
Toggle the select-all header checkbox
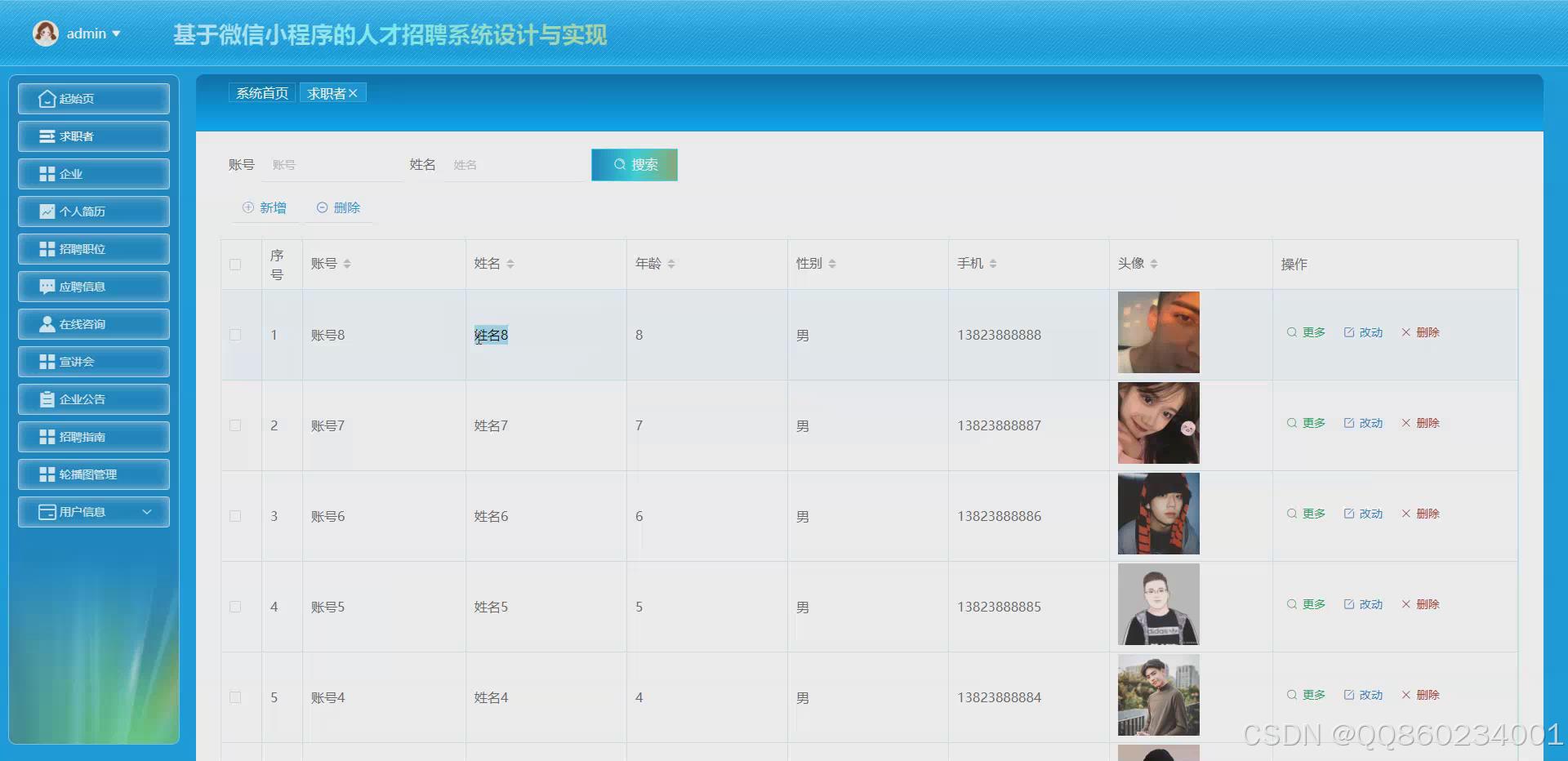pyautogui.click(x=235, y=265)
